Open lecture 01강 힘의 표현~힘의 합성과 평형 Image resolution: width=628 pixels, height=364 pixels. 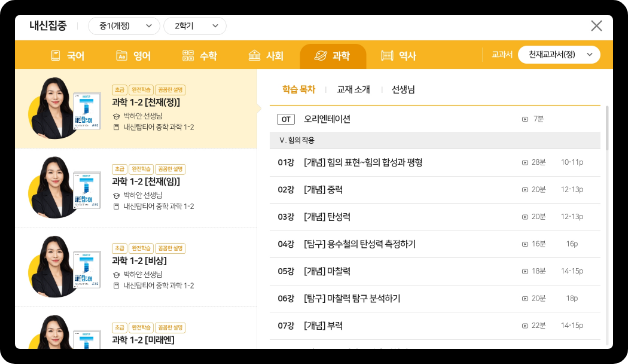coord(435,163)
